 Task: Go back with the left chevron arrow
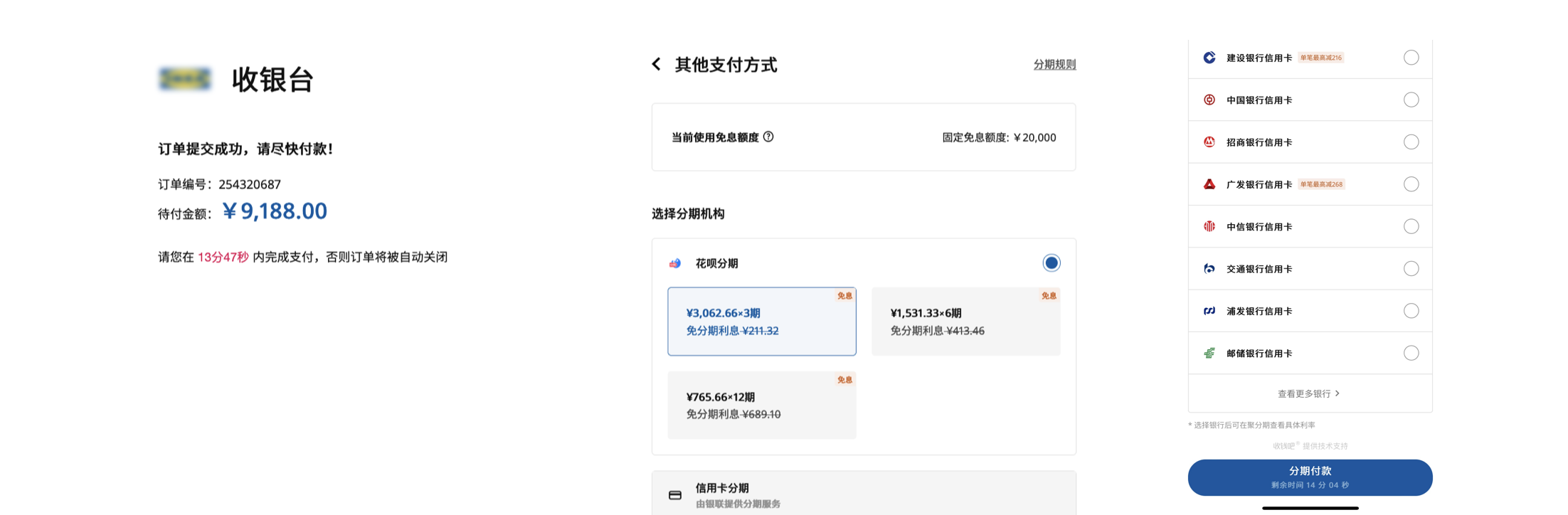656,65
